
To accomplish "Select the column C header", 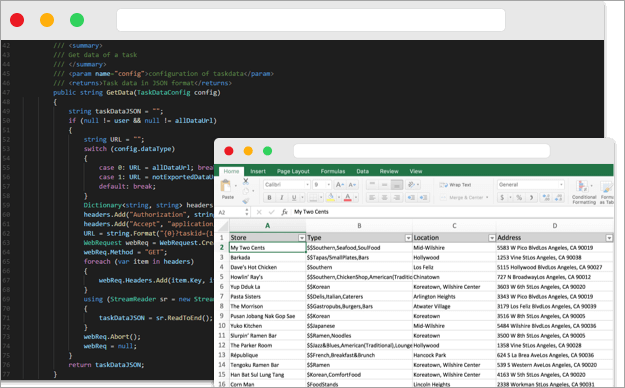I will tap(454, 226).
